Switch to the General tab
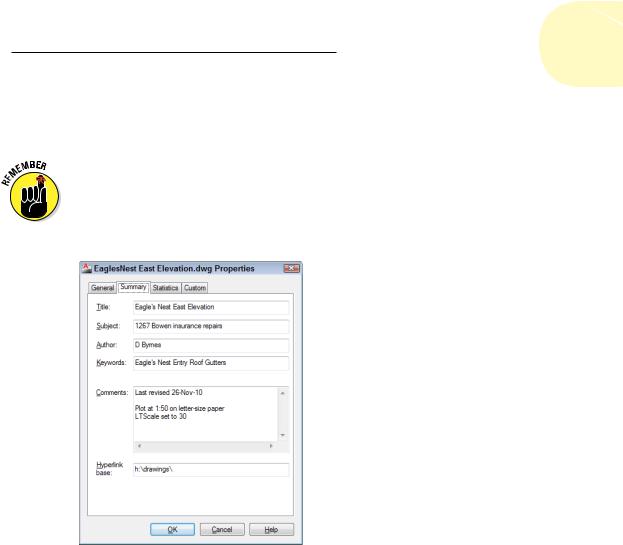Viewport: 623px width, 545px height. click(103, 288)
